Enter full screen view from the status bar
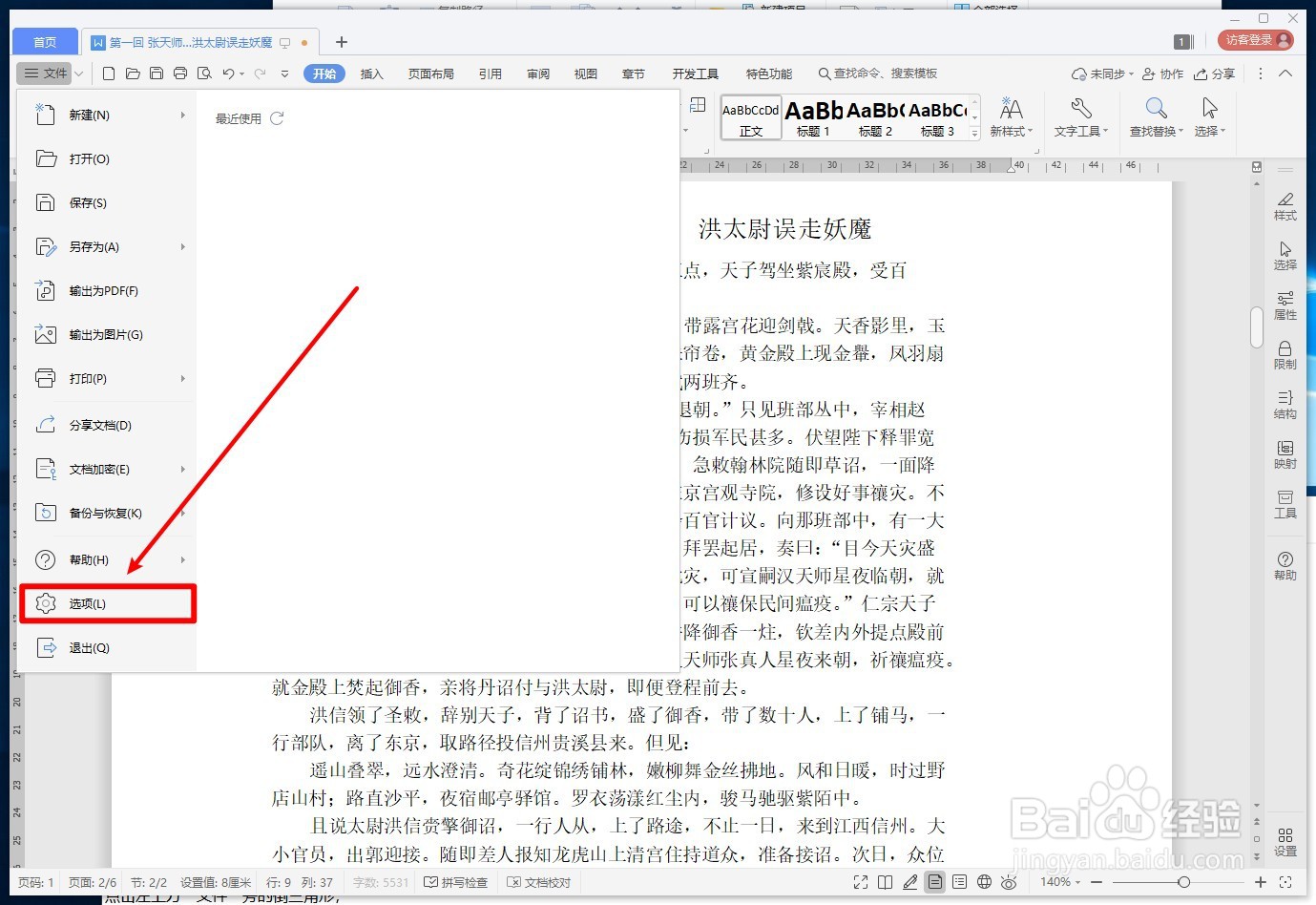Viewport: 1316px width, 905px height. click(x=860, y=882)
